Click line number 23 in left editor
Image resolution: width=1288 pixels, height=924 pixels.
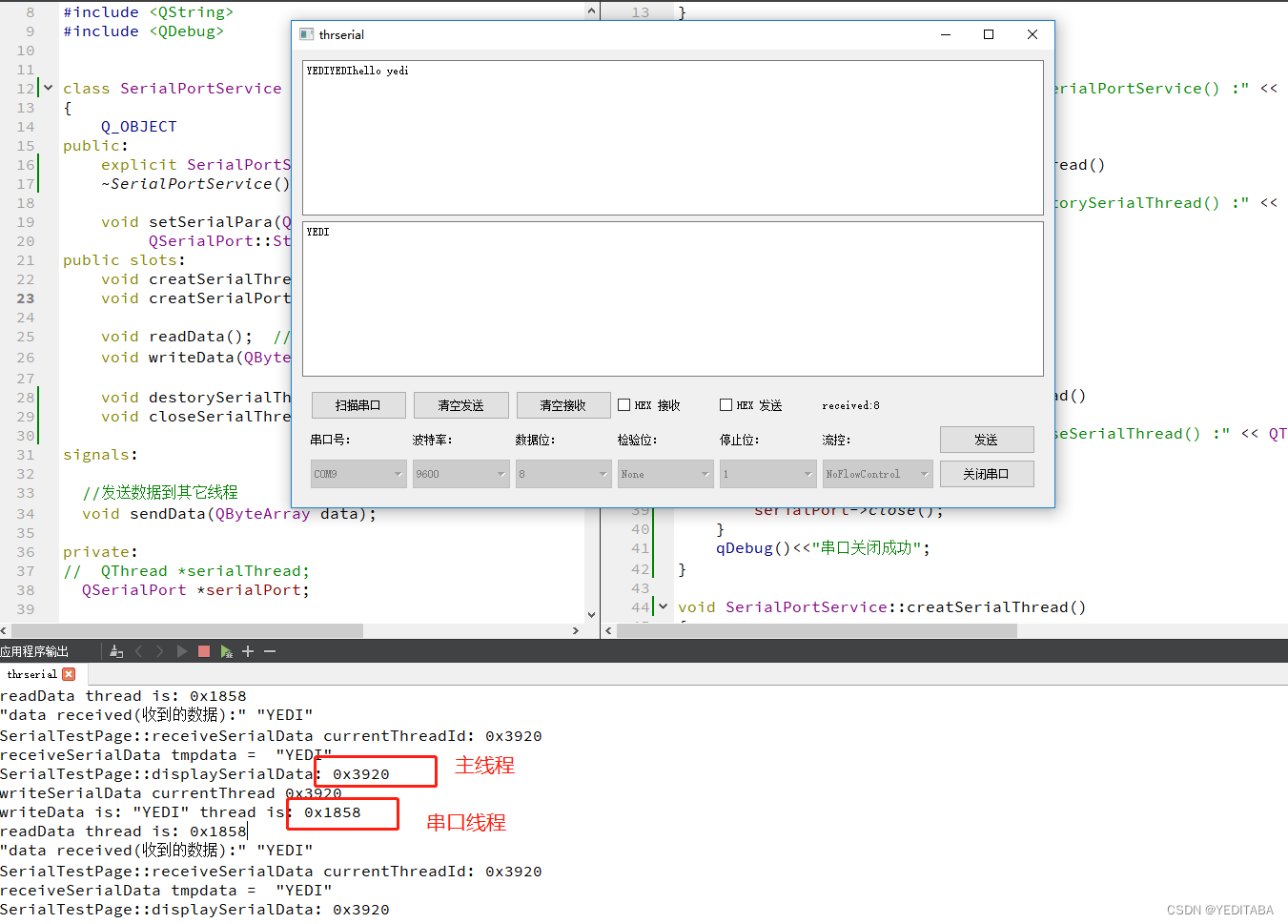25,298
